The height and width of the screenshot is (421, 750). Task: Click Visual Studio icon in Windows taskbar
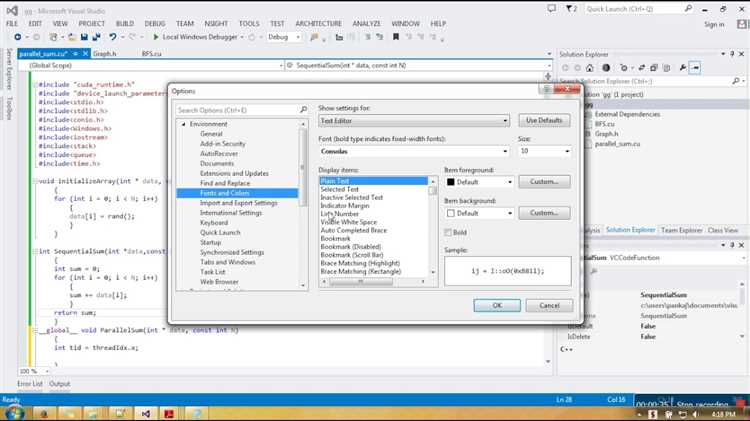click(146, 414)
